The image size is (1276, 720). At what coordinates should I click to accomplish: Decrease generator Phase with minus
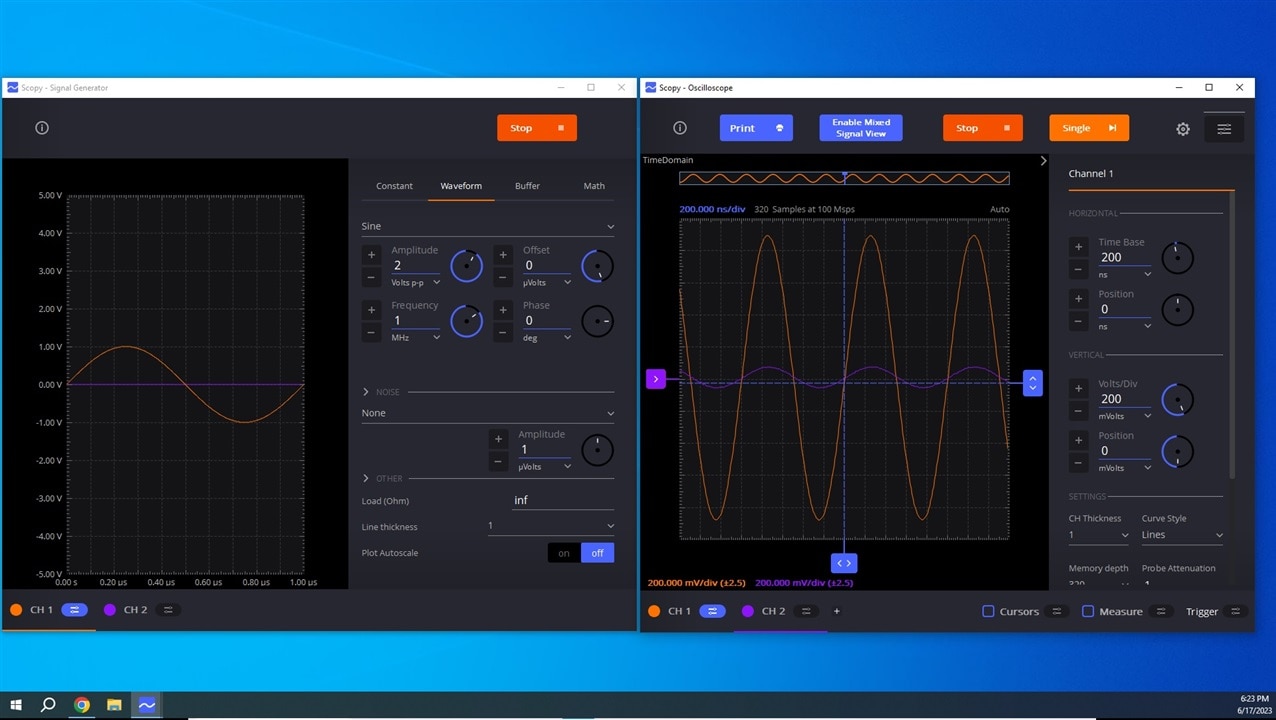(x=503, y=332)
